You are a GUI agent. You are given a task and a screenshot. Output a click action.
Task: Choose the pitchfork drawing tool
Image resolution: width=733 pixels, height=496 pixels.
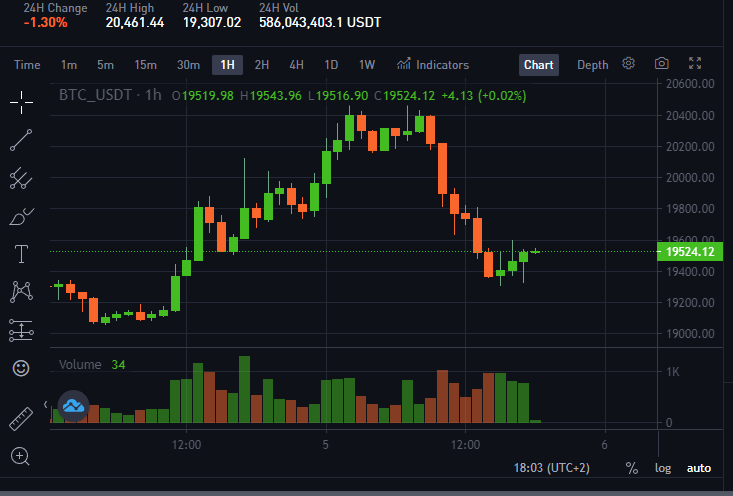22,178
